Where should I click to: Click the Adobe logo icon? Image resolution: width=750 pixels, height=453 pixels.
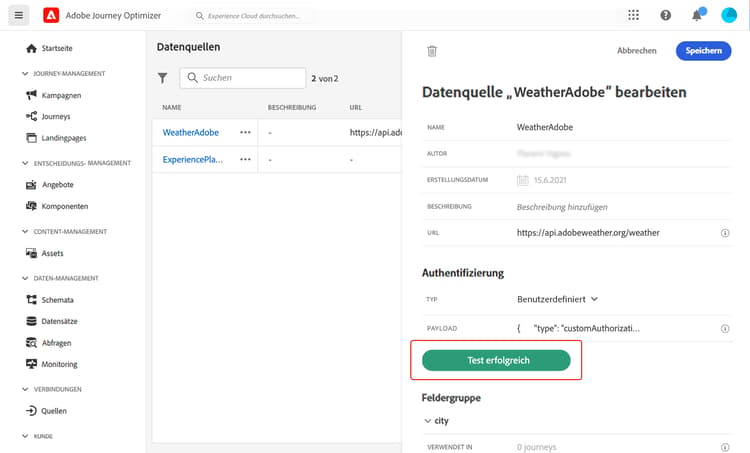tap(51, 15)
